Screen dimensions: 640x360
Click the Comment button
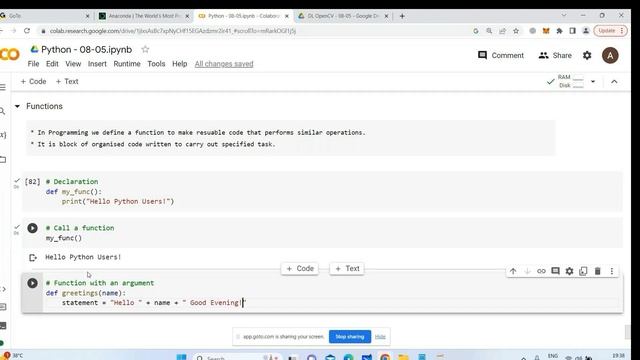tap(501, 56)
